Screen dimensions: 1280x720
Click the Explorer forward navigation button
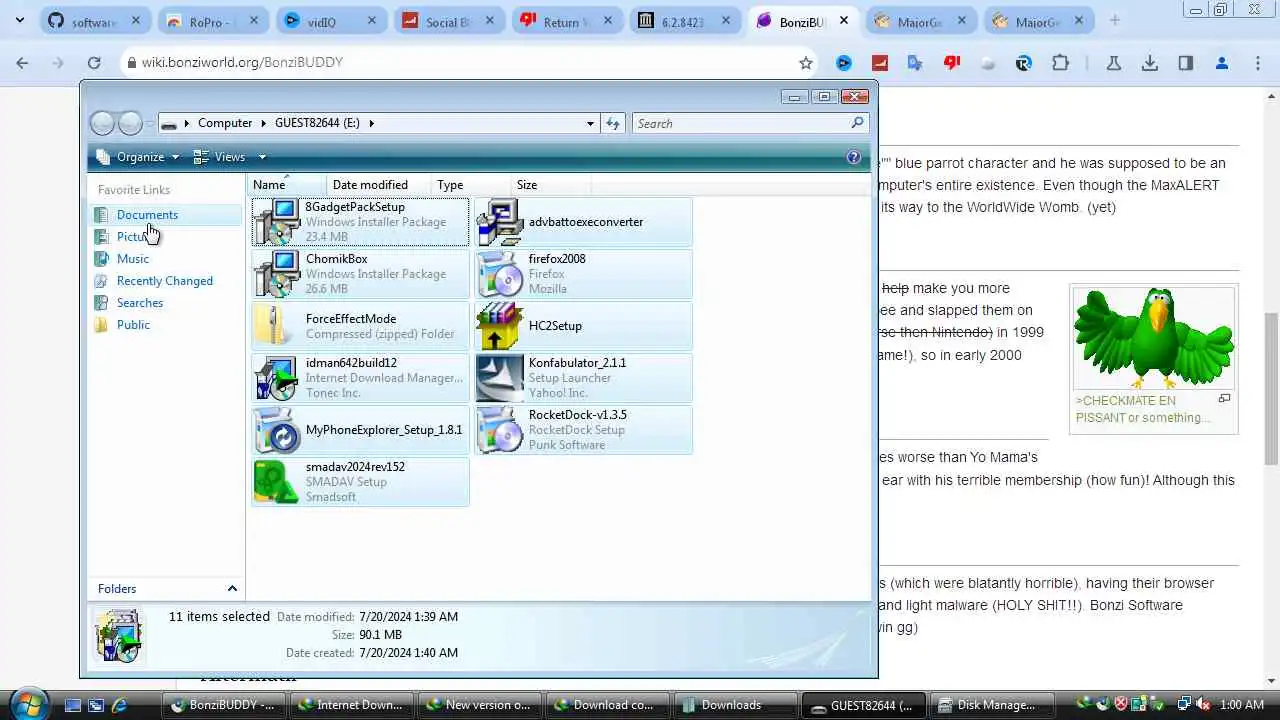coord(131,123)
